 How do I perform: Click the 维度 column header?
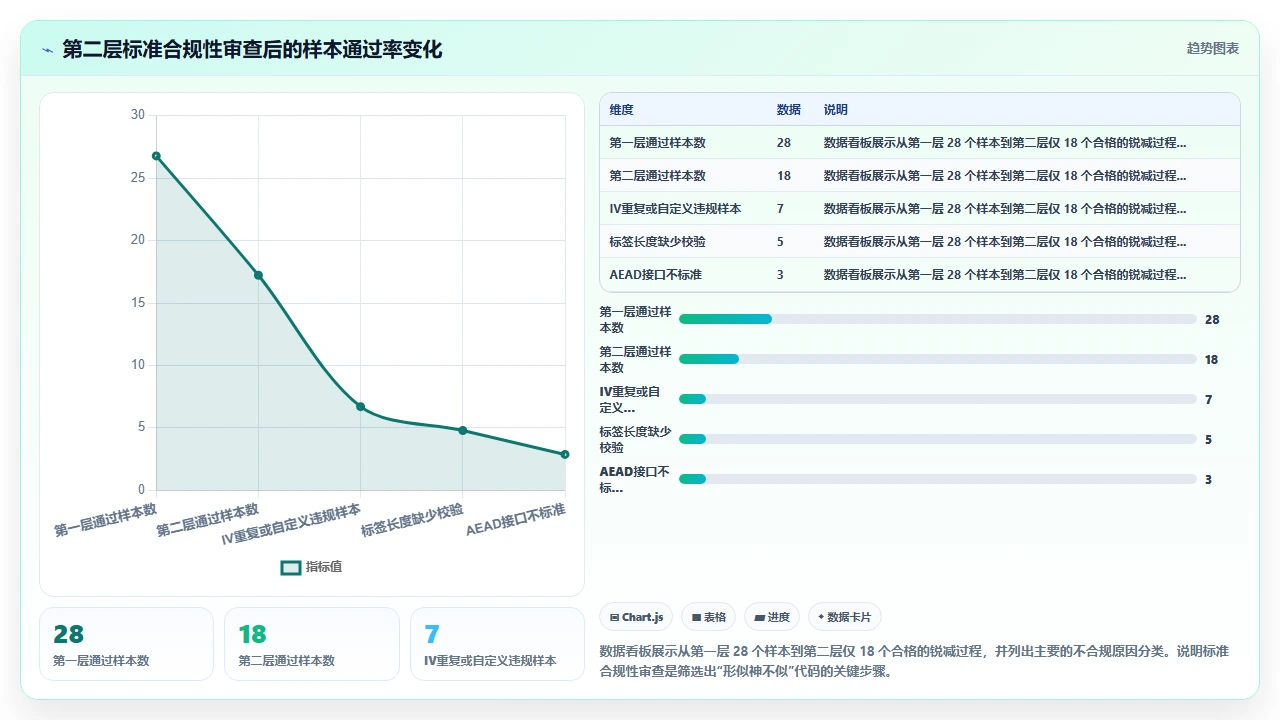622,110
